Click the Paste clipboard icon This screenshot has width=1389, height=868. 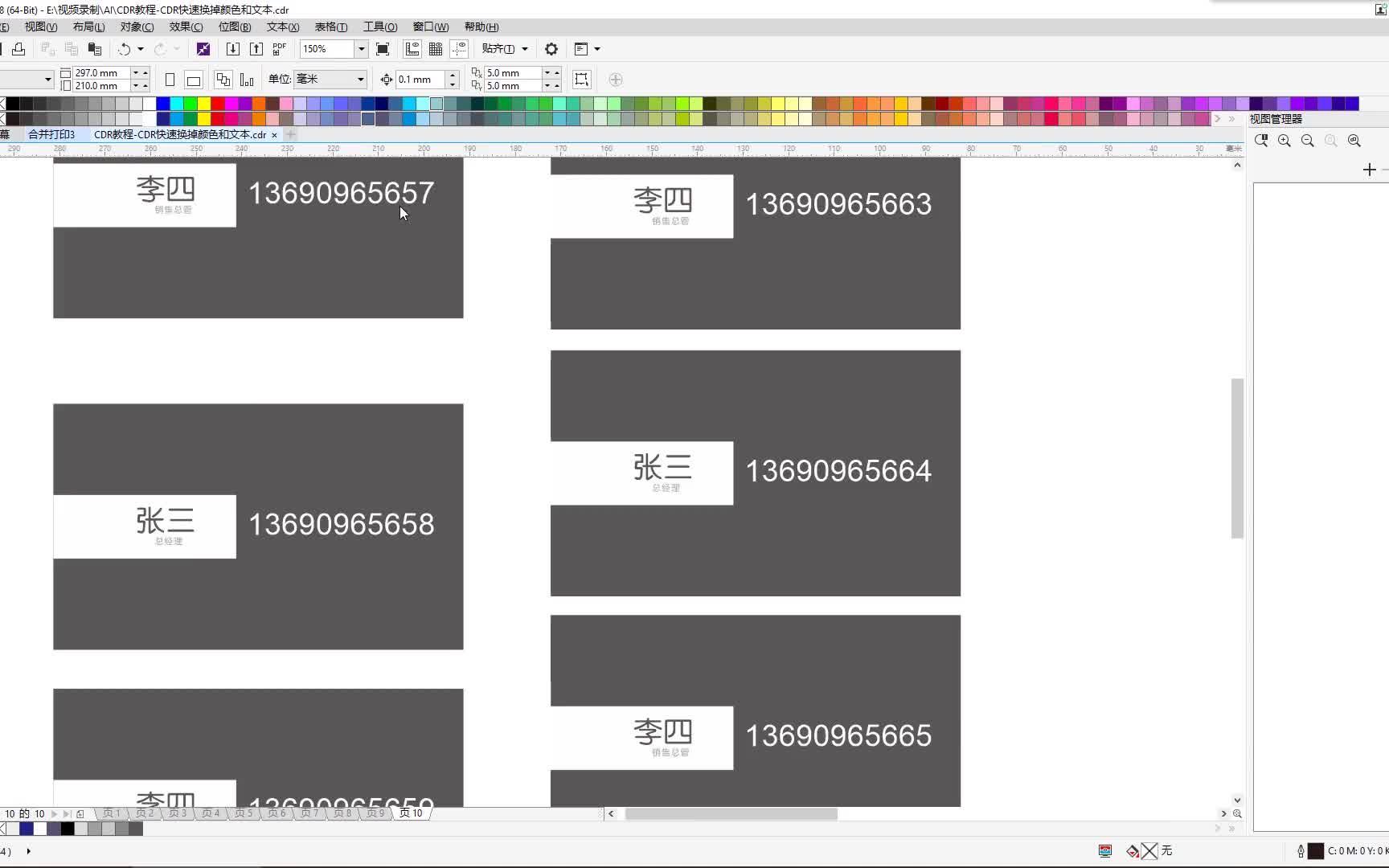point(95,49)
